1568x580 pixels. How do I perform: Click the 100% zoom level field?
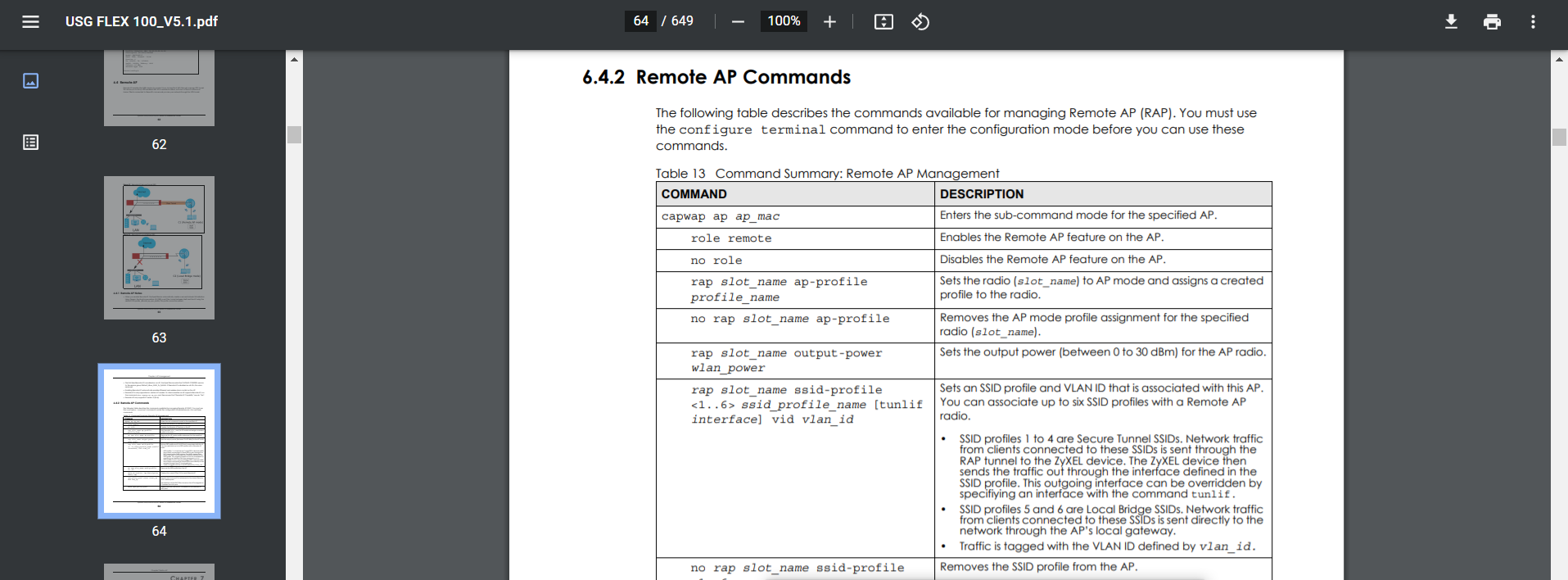click(x=784, y=21)
